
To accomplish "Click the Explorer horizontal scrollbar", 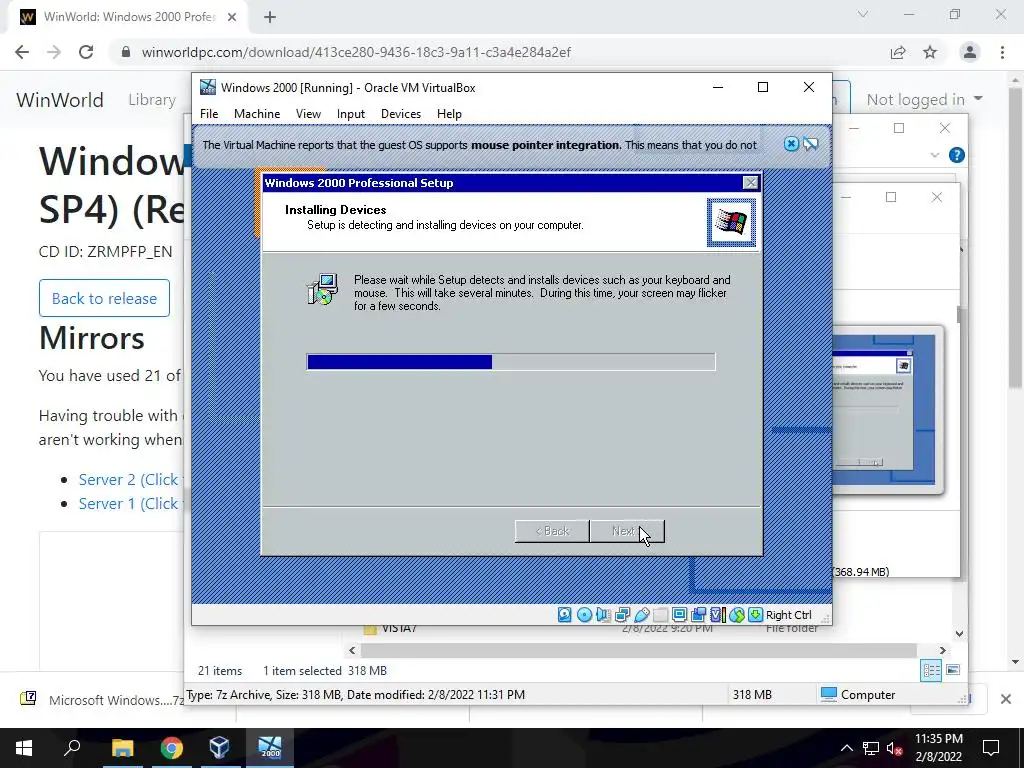I will [639, 650].
